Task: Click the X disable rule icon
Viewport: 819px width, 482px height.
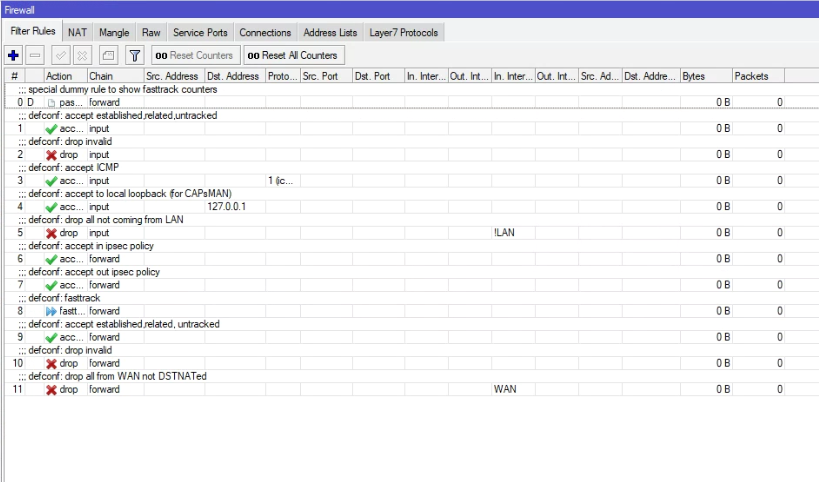Action: tap(83, 55)
